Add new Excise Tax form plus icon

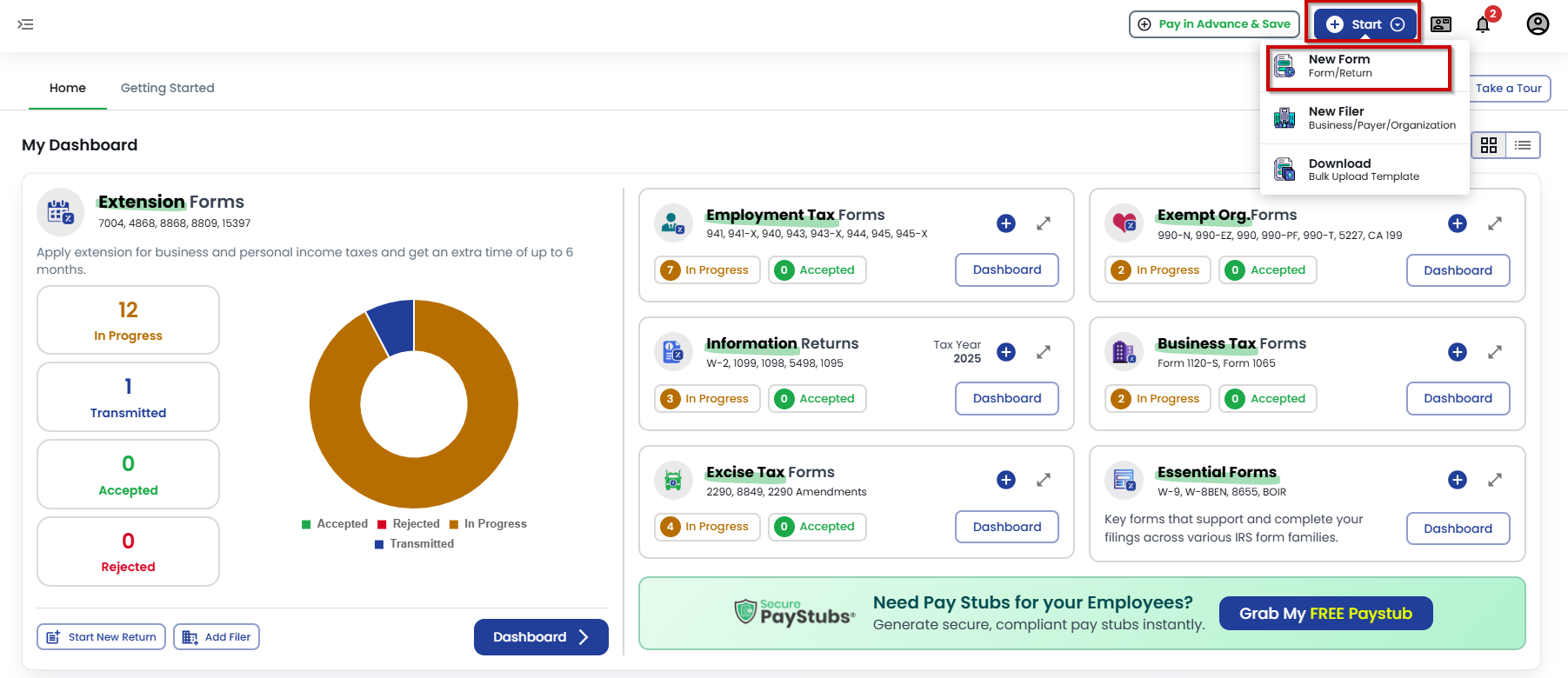point(1006,480)
